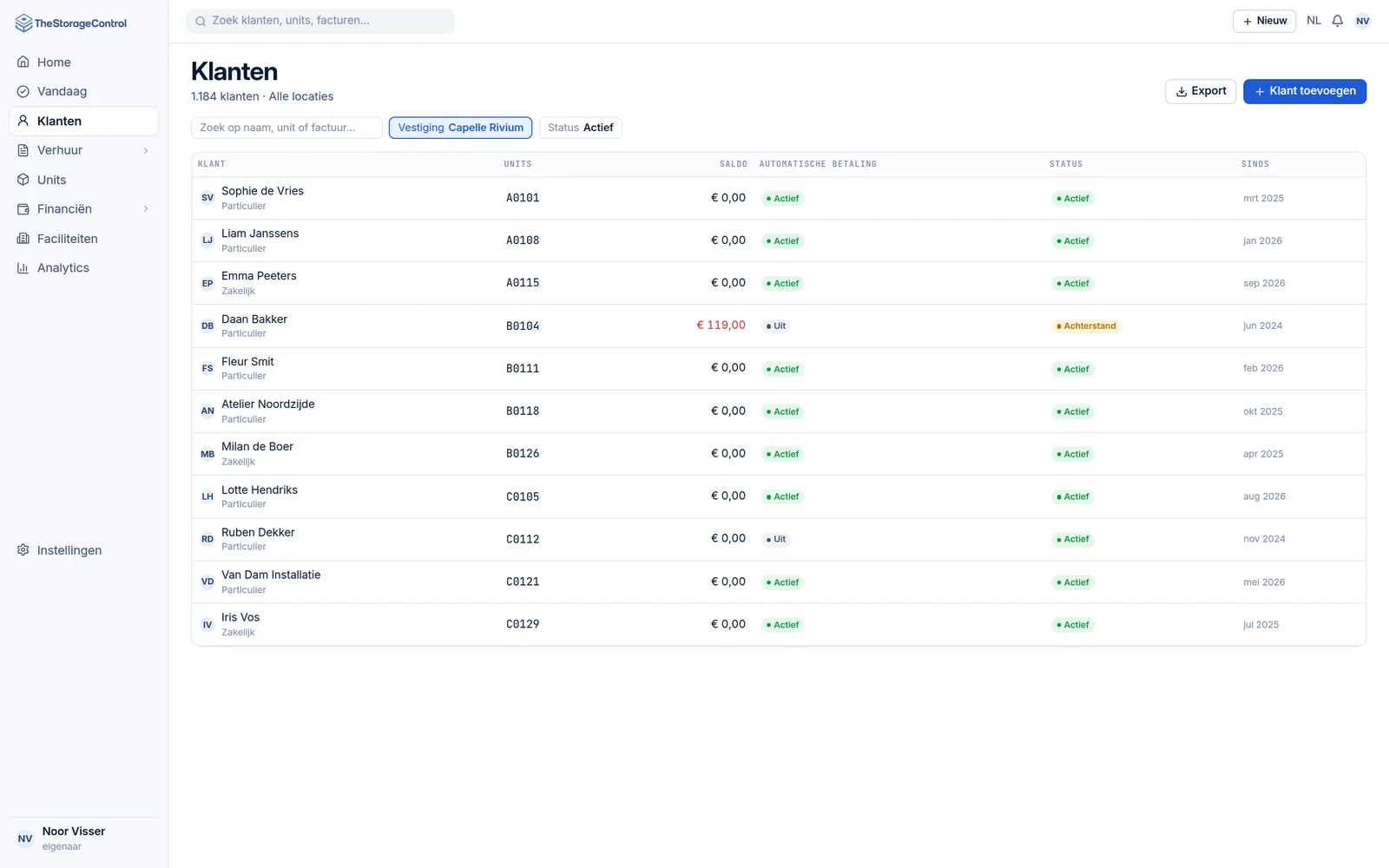Screen dimensions: 1389x868
Task: Open Analytics page label
Action: 63,268
